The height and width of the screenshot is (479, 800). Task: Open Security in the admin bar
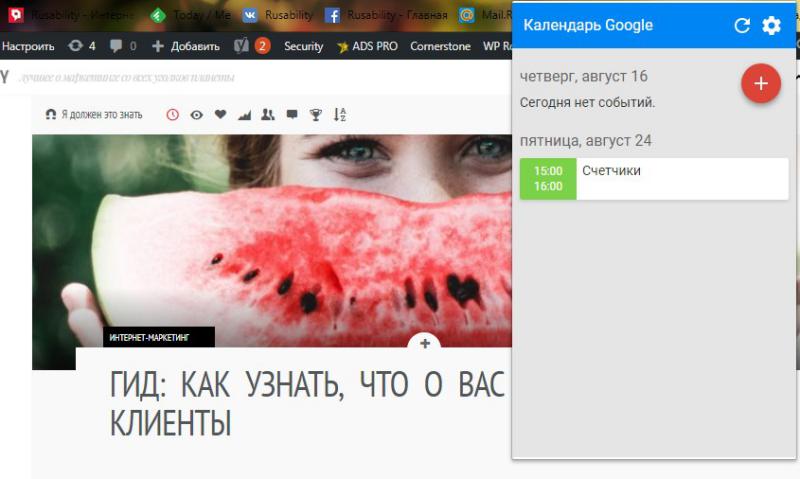tap(304, 46)
